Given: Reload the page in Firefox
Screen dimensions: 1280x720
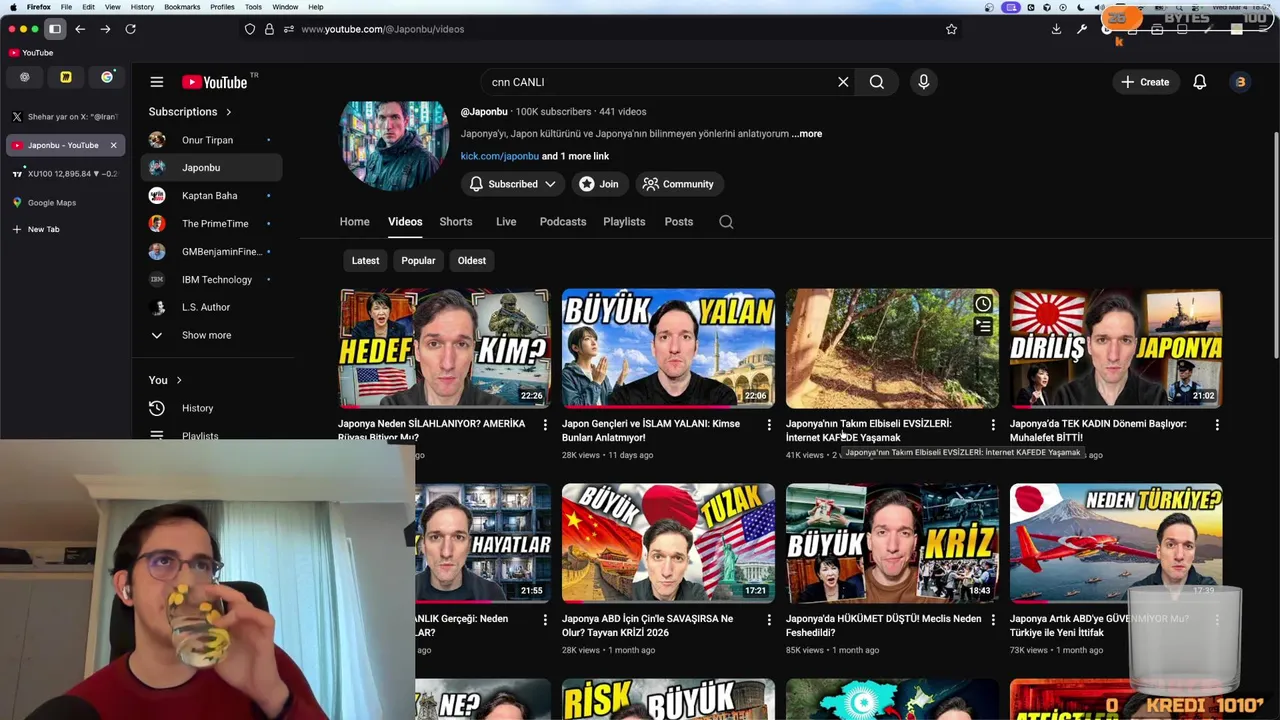Looking at the screenshot, I should click(130, 29).
